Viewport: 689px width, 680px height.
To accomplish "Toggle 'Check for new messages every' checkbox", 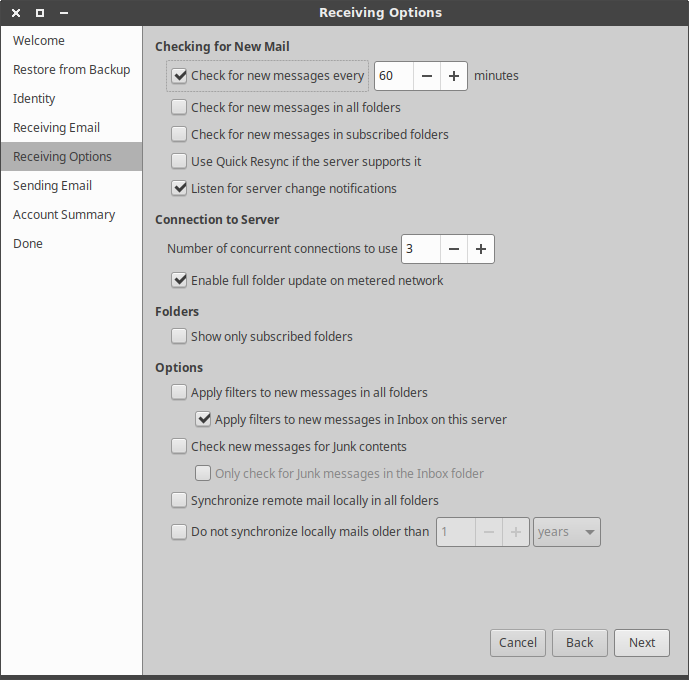I will coord(180,76).
